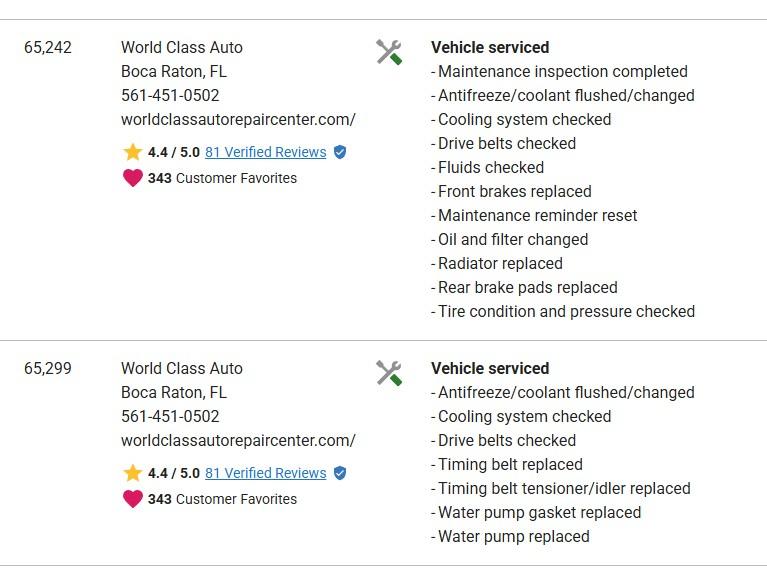This screenshot has width=767, height=584.
Task: Click the Timing belt replaced line item
Action: coord(510,464)
